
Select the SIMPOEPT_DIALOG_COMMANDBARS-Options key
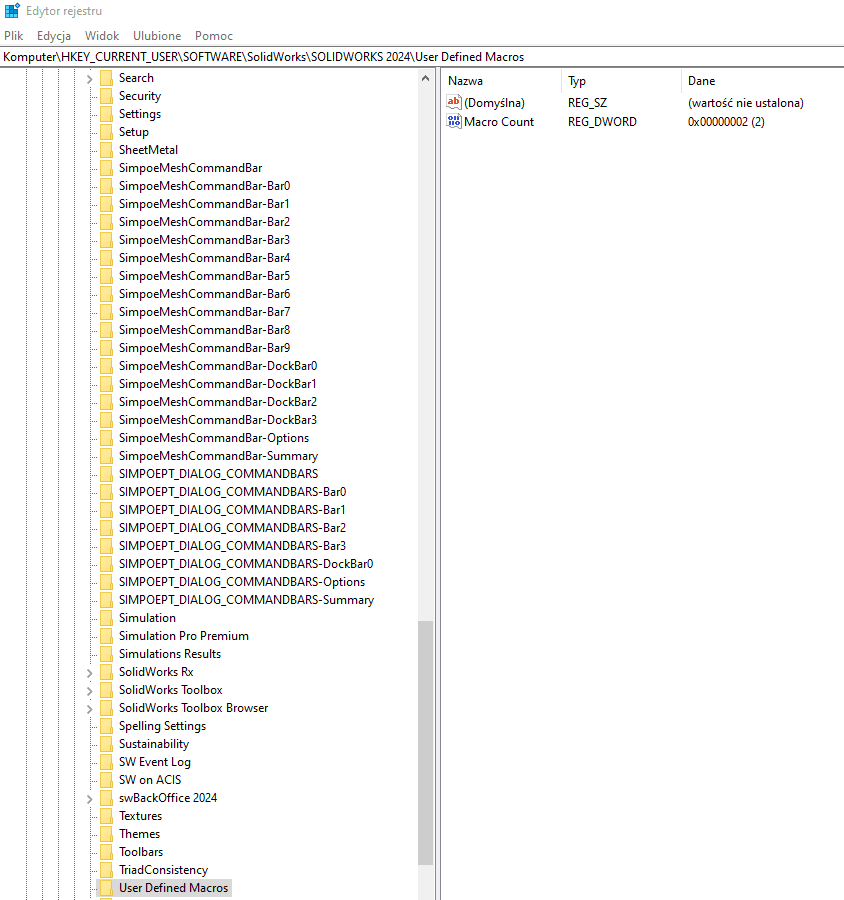(242, 582)
